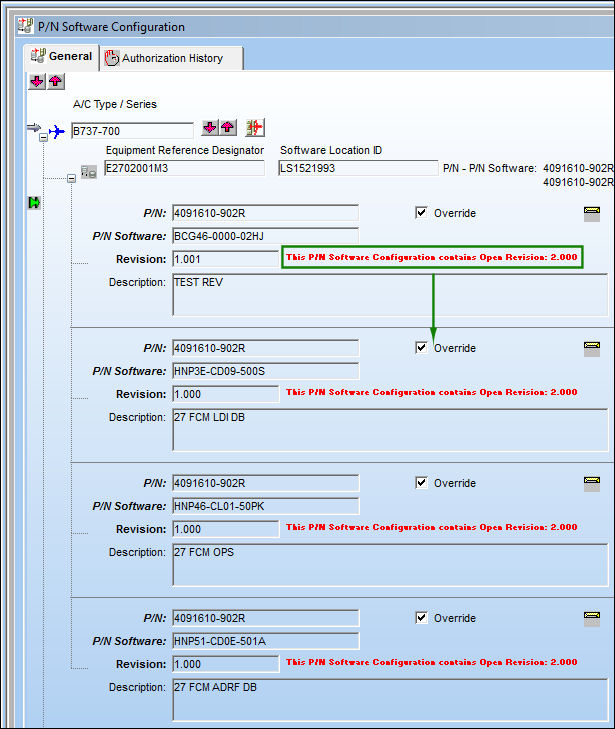Click the pink down arrow under General tab

pyautogui.click(x=37, y=81)
